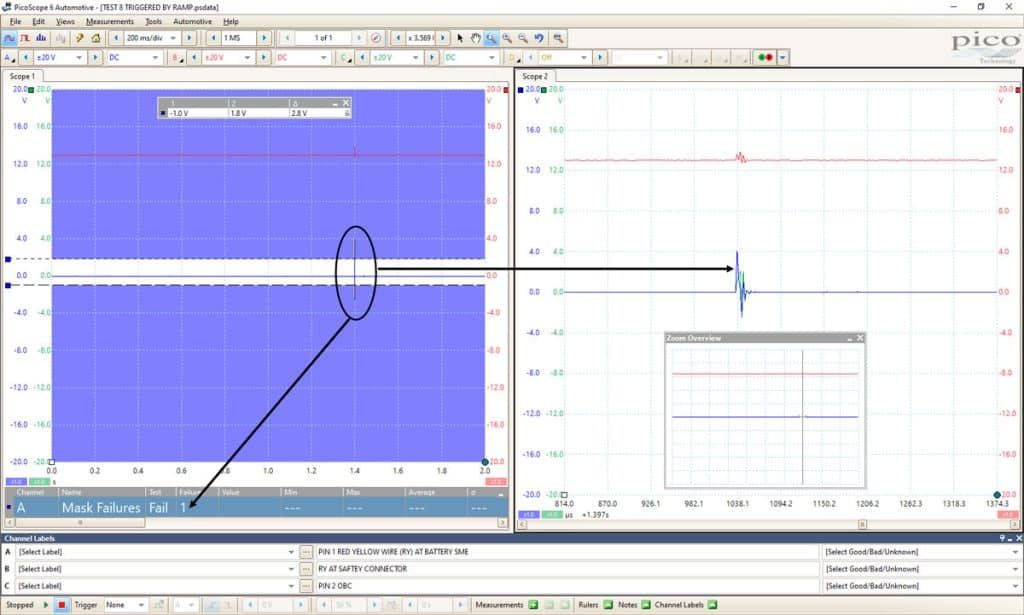Viewport: 1024px width, 615px height.
Task: Open Channel B Good/Bad/Unknown dropdown
Action: [x=1015, y=569]
